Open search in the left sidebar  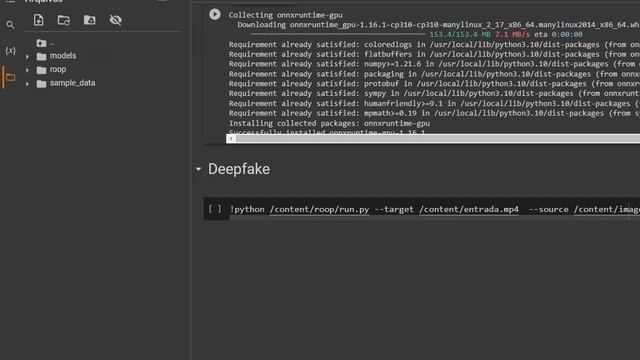(x=11, y=25)
